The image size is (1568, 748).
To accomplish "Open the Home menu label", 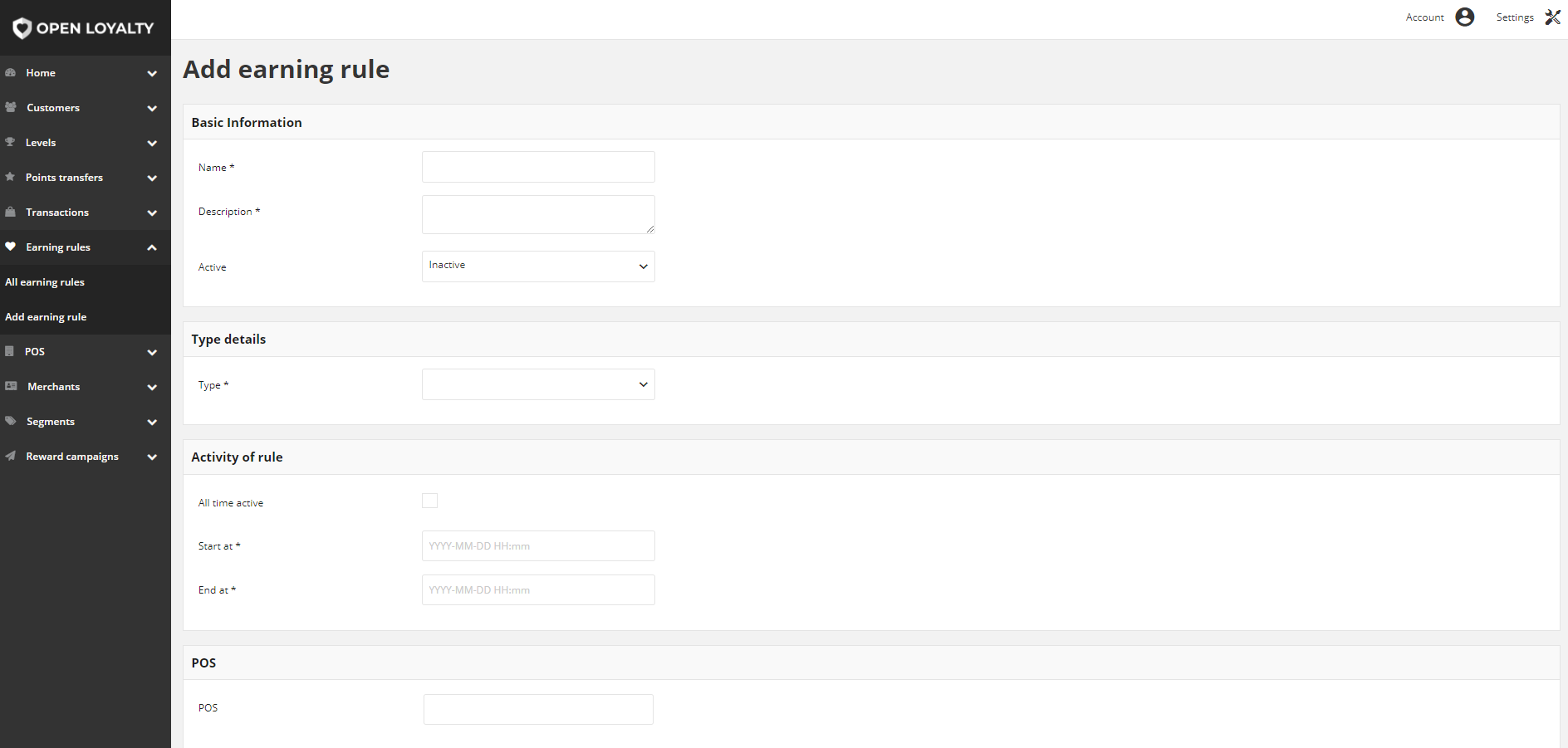I will tap(41, 73).
